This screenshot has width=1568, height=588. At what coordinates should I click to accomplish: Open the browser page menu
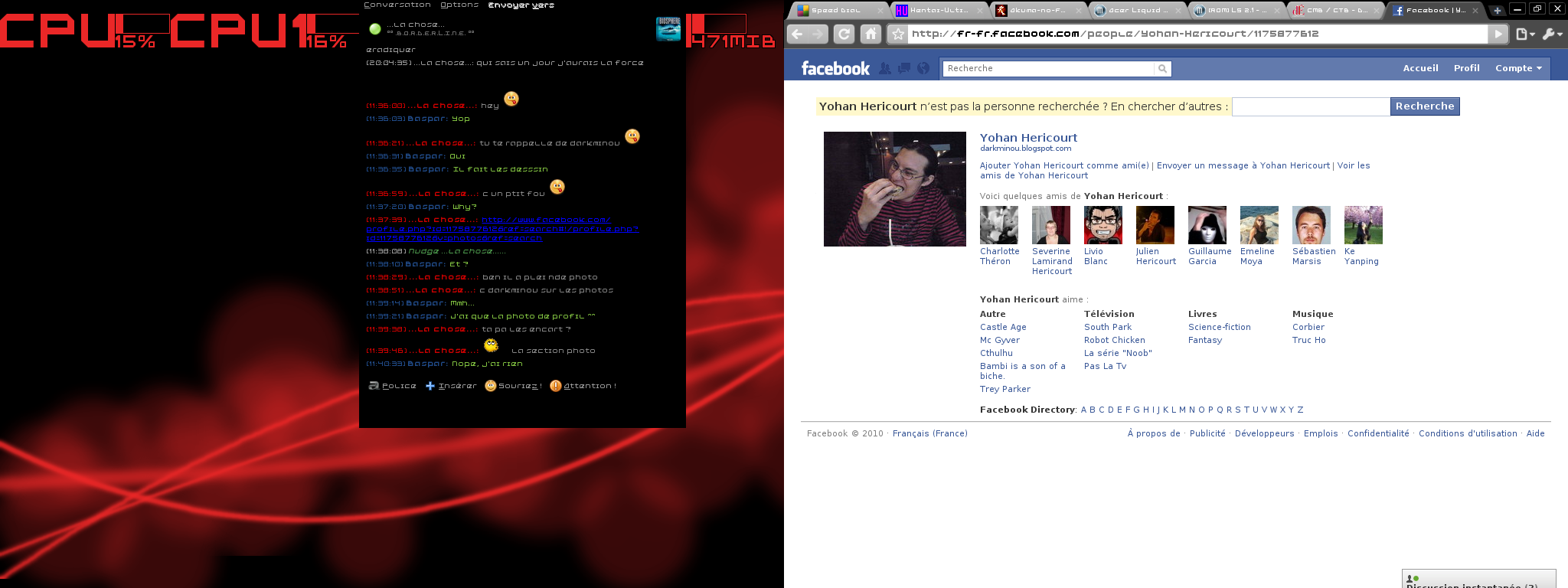[x=1525, y=34]
